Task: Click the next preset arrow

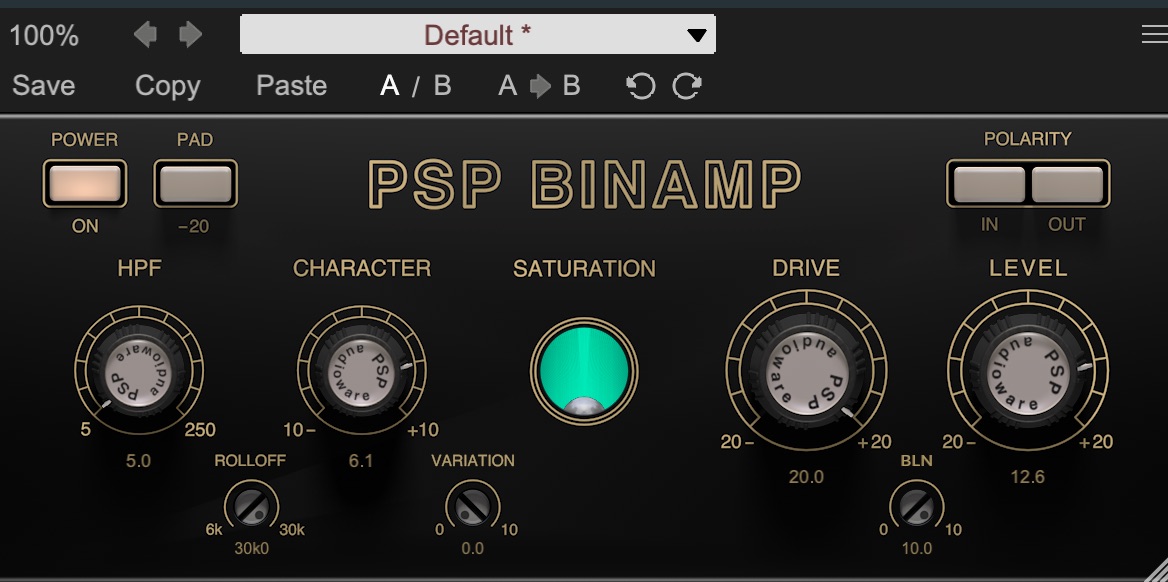Action: click(x=190, y=35)
